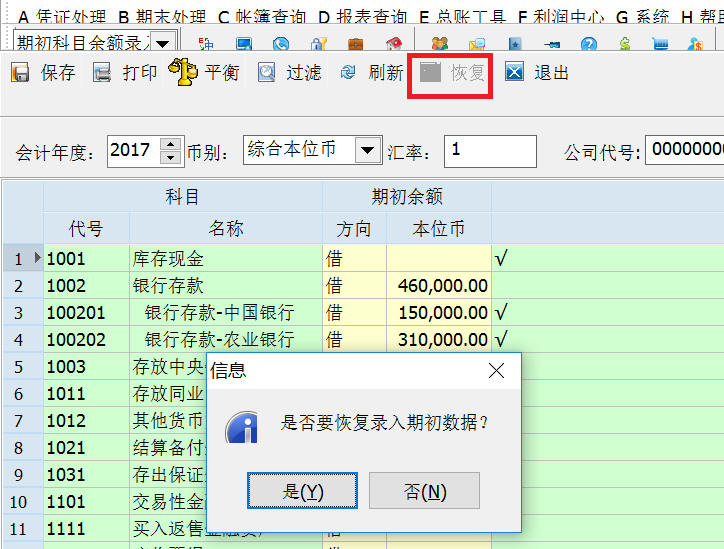This screenshot has height=549, width=724.
Task: Select row 1 current-row arrow marker
Action: pos(38,258)
